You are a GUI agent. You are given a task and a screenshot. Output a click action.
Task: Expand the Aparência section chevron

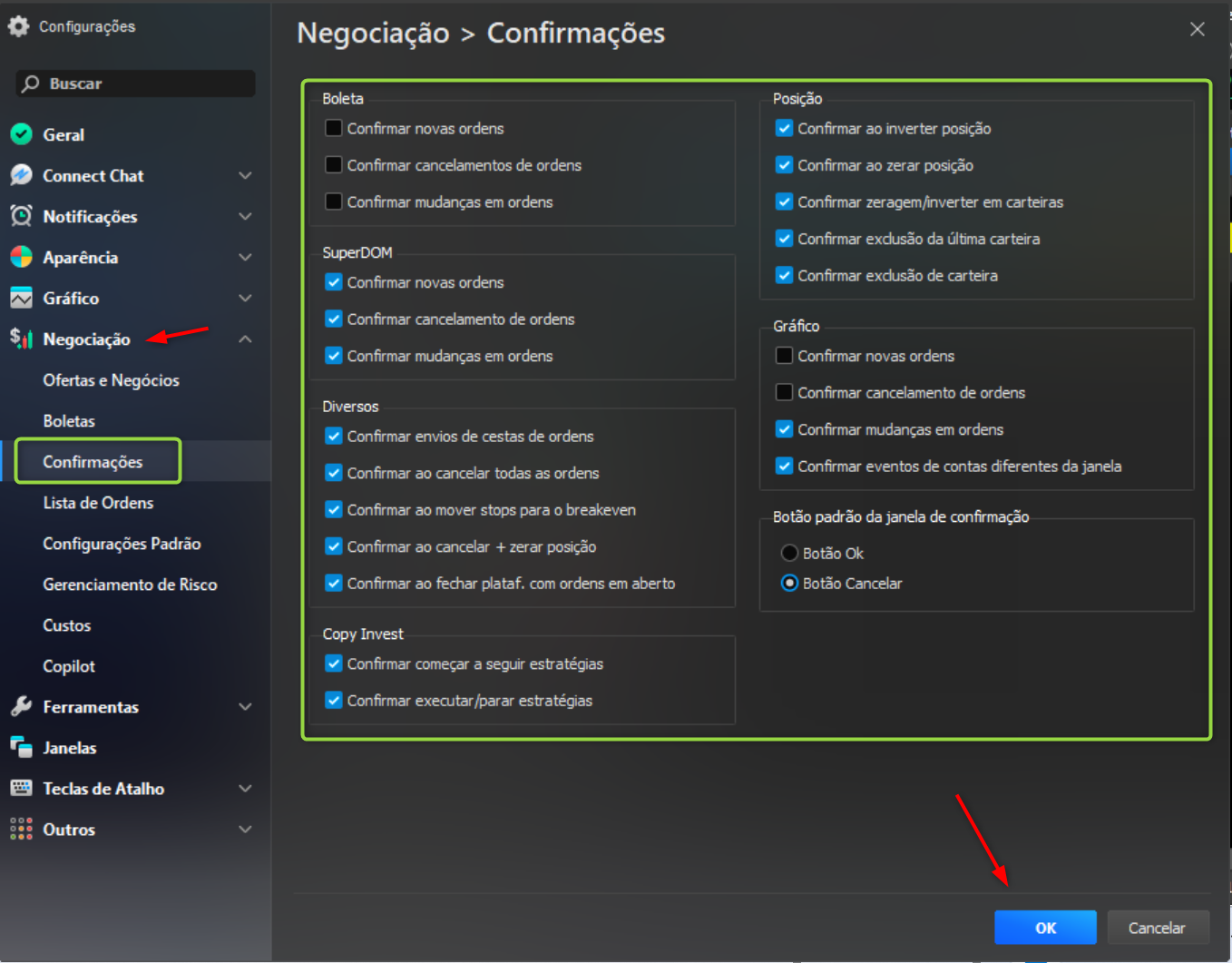[x=245, y=257]
